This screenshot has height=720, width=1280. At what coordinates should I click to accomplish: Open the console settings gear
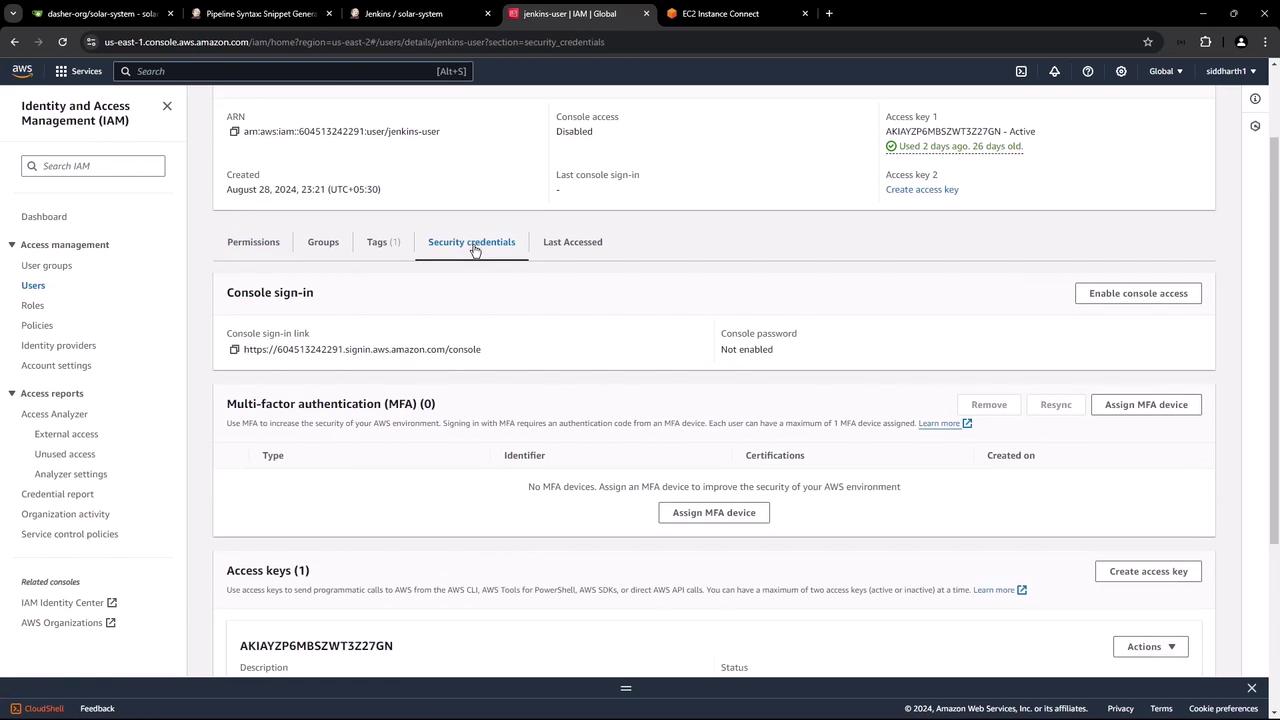pos(1121,71)
